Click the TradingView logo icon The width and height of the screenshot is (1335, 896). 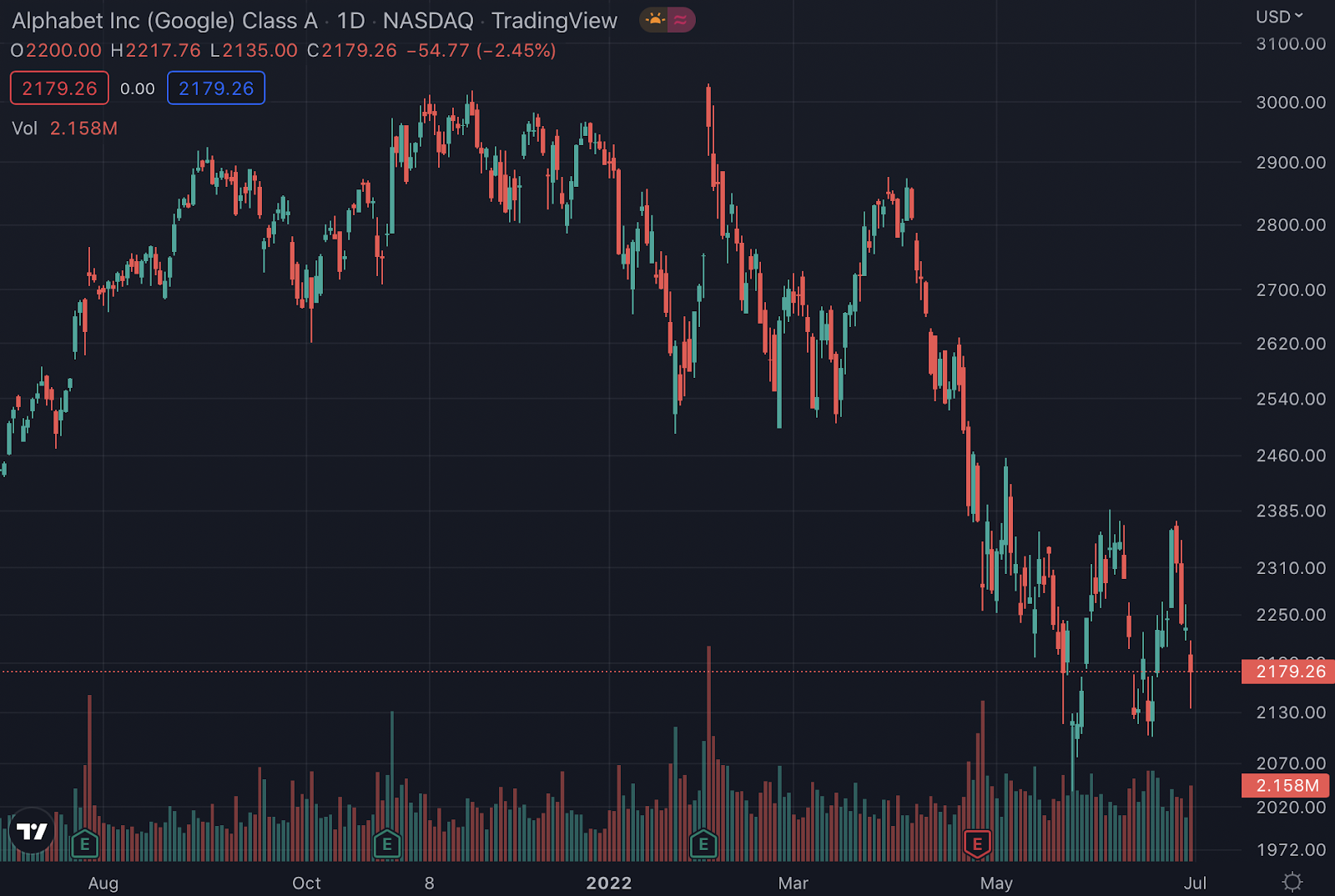coord(32,831)
